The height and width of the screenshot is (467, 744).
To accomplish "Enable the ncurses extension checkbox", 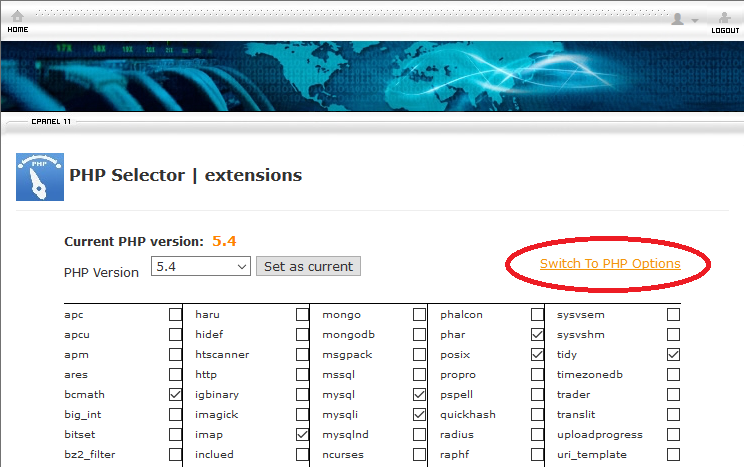I will pyautogui.click(x=419, y=454).
